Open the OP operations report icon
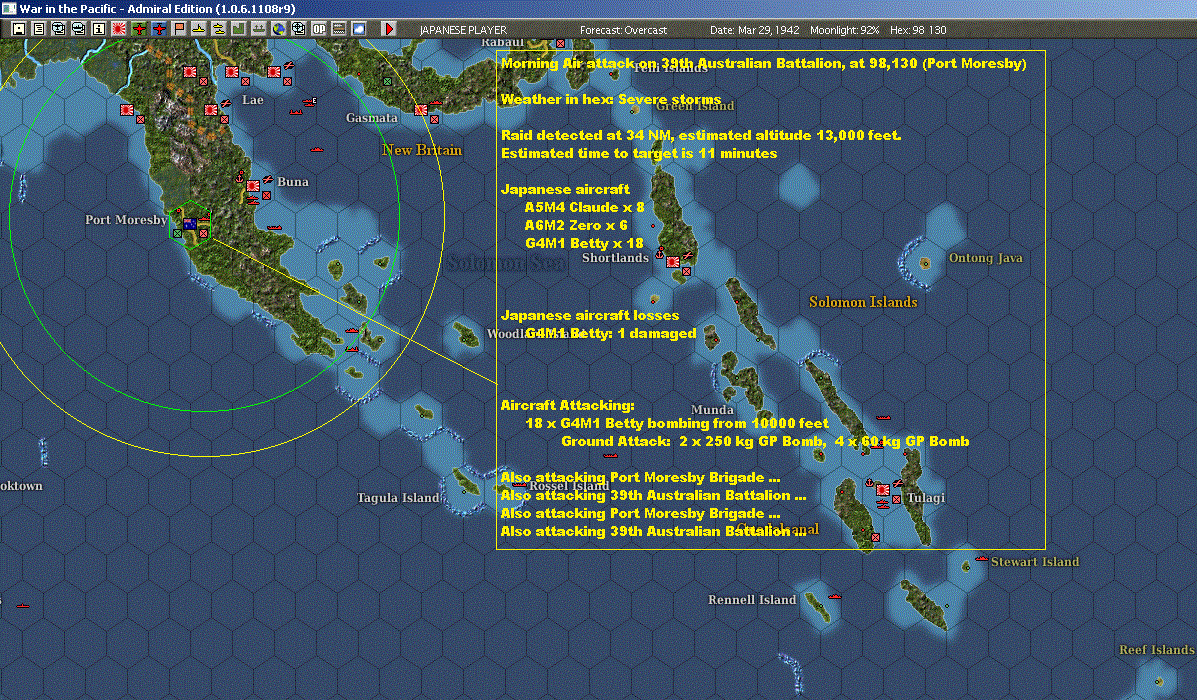The width and height of the screenshot is (1197, 700). tap(318, 29)
